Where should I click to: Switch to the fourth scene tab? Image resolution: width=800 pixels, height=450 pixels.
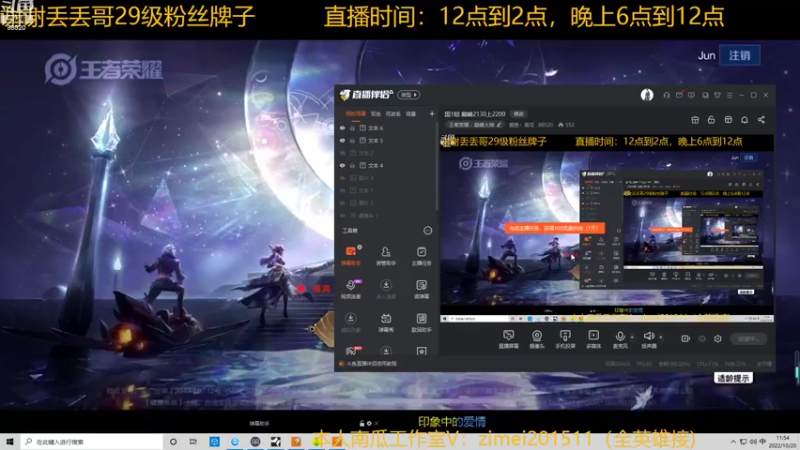[411, 114]
